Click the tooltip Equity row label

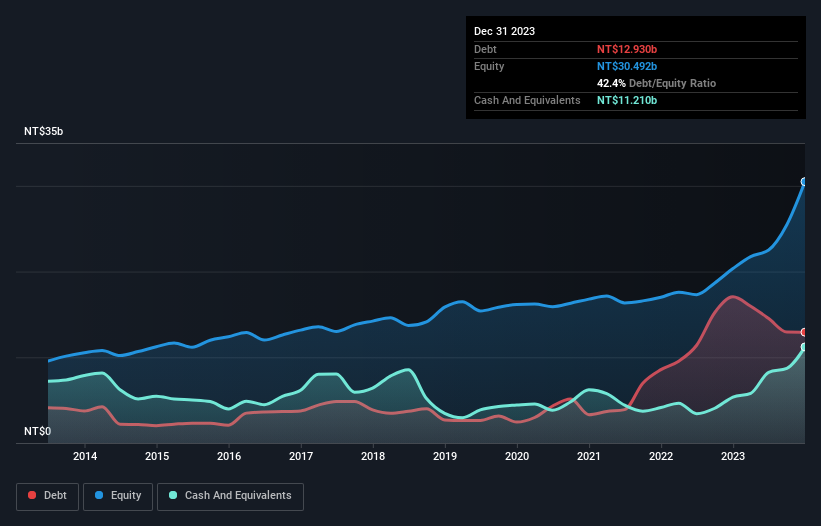[x=489, y=66]
